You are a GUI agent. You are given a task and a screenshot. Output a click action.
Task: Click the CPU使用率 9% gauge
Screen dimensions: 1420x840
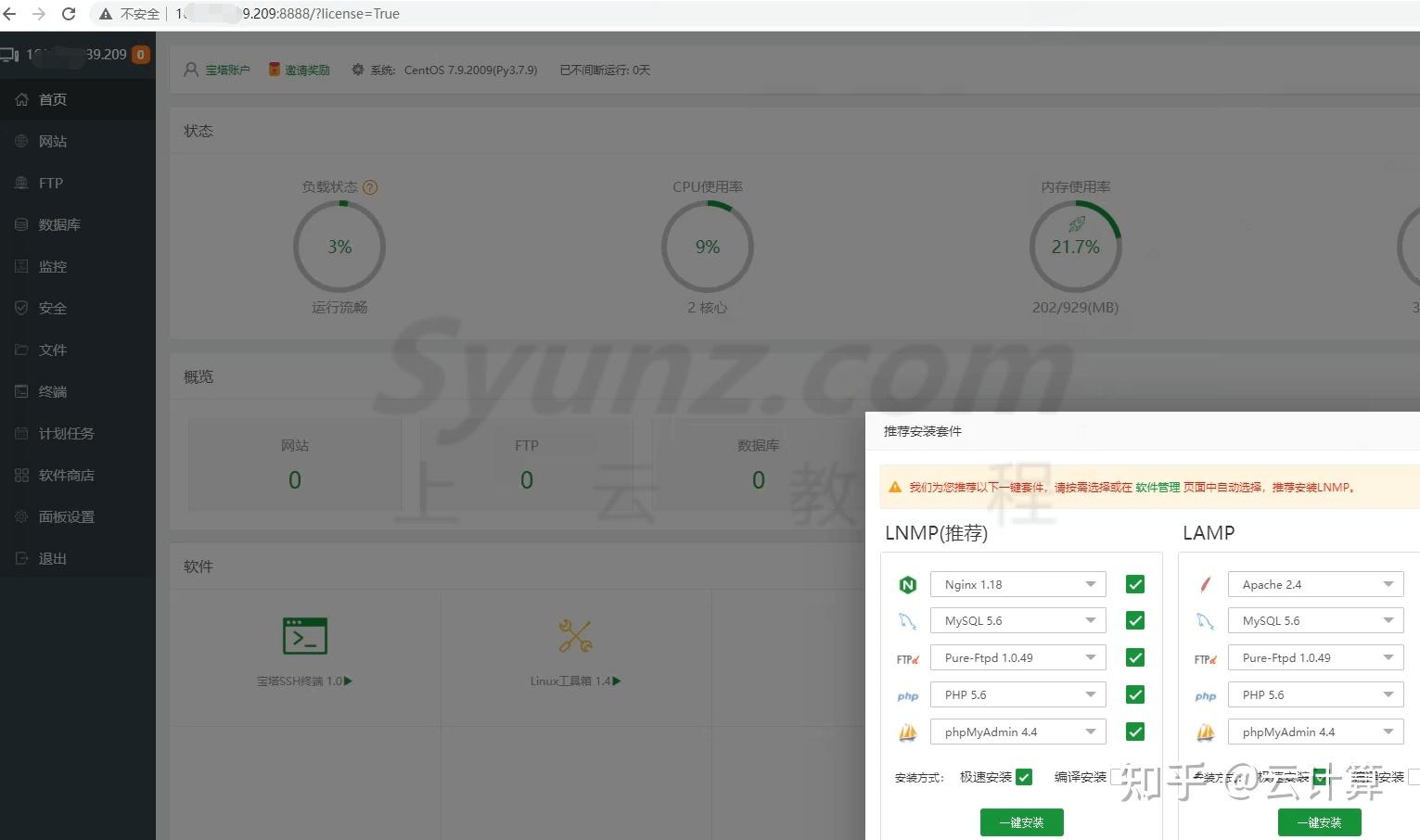coord(708,247)
